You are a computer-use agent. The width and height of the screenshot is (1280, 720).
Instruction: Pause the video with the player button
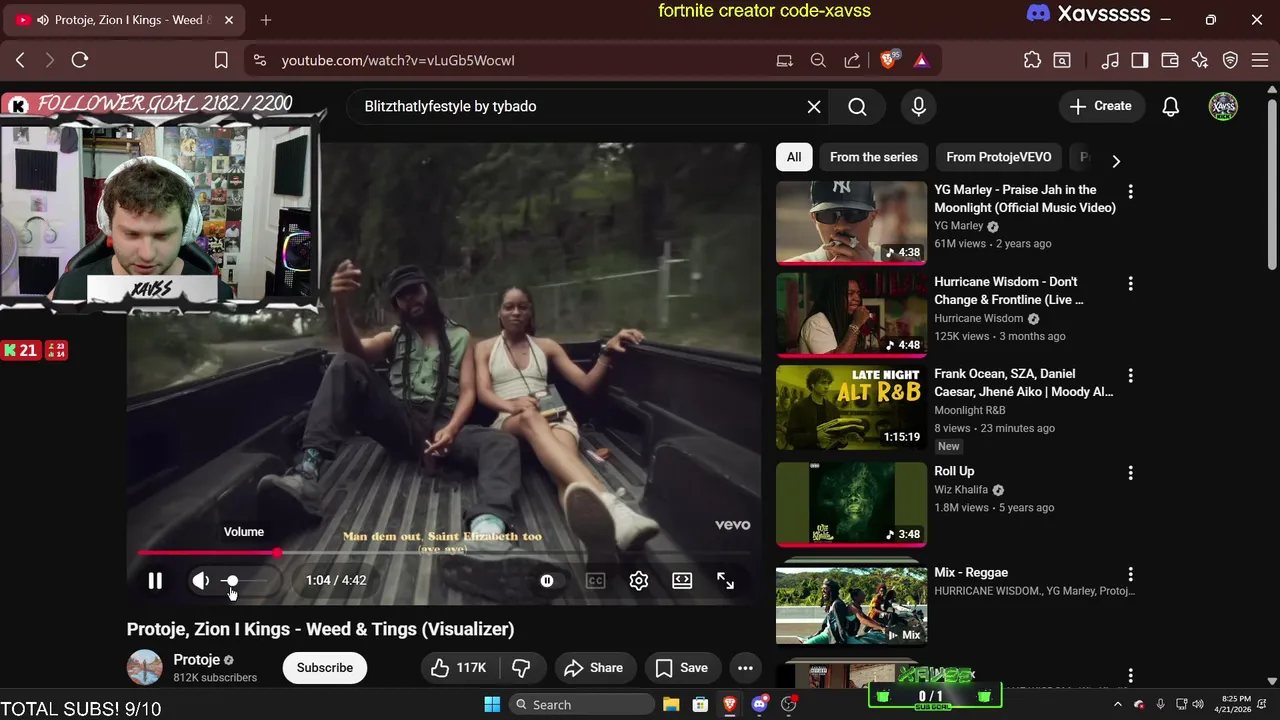tap(155, 581)
